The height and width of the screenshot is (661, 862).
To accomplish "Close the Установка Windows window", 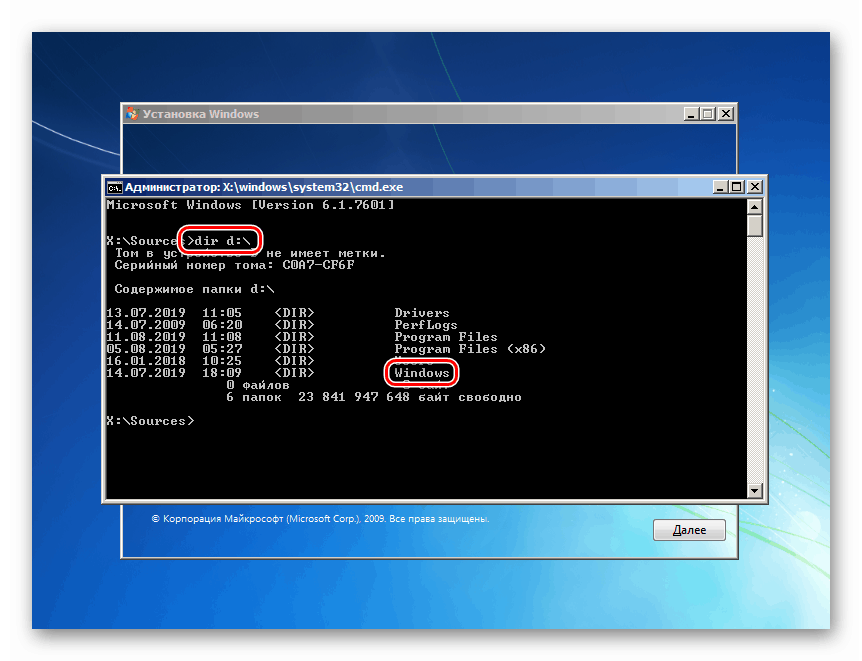I will tap(726, 114).
